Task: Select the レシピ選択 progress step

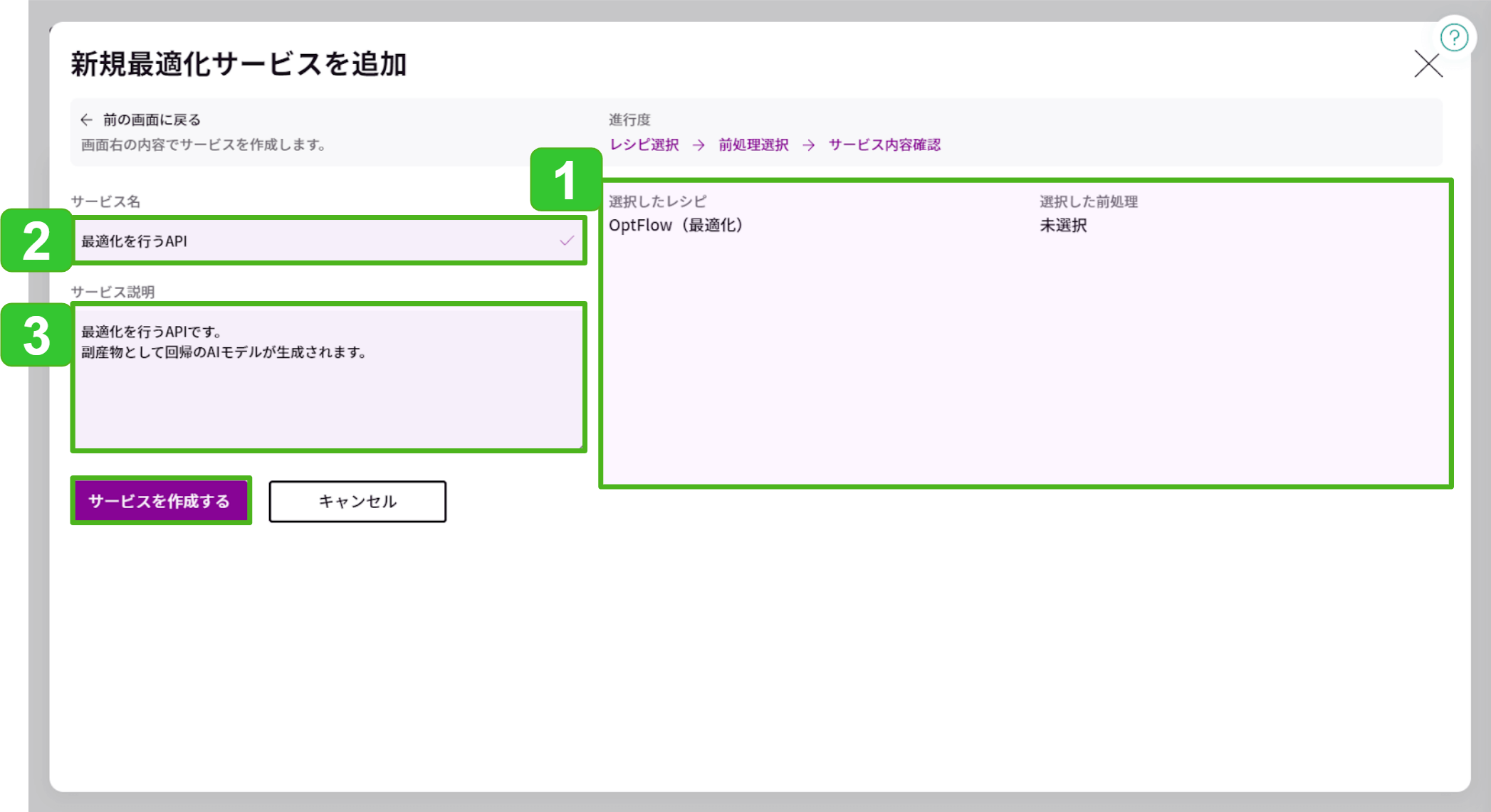Action: [x=644, y=144]
